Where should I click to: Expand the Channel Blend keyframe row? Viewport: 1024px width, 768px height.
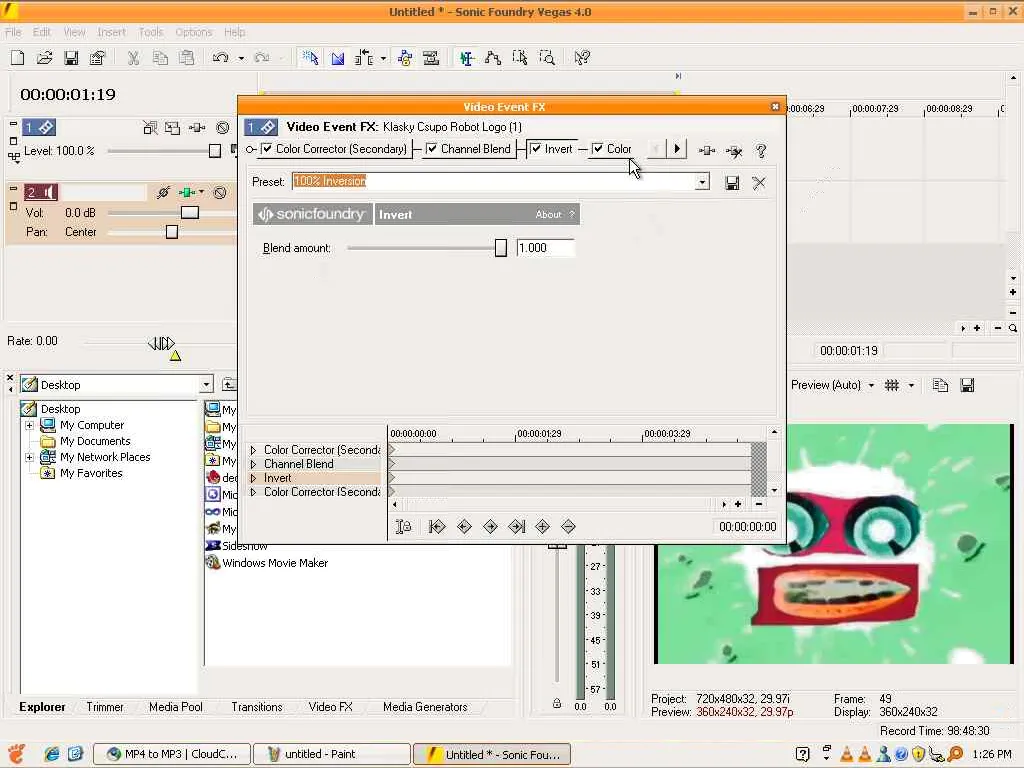pos(253,464)
